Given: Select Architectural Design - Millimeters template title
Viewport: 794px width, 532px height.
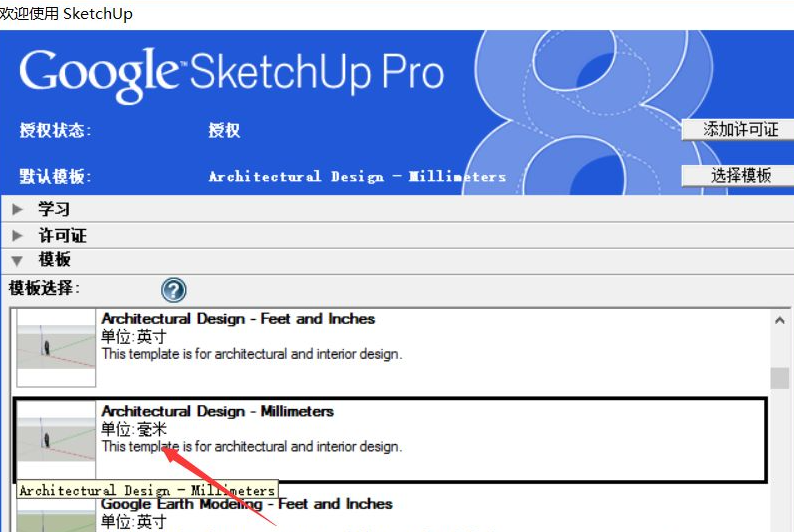Looking at the screenshot, I should [x=217, y=411].
